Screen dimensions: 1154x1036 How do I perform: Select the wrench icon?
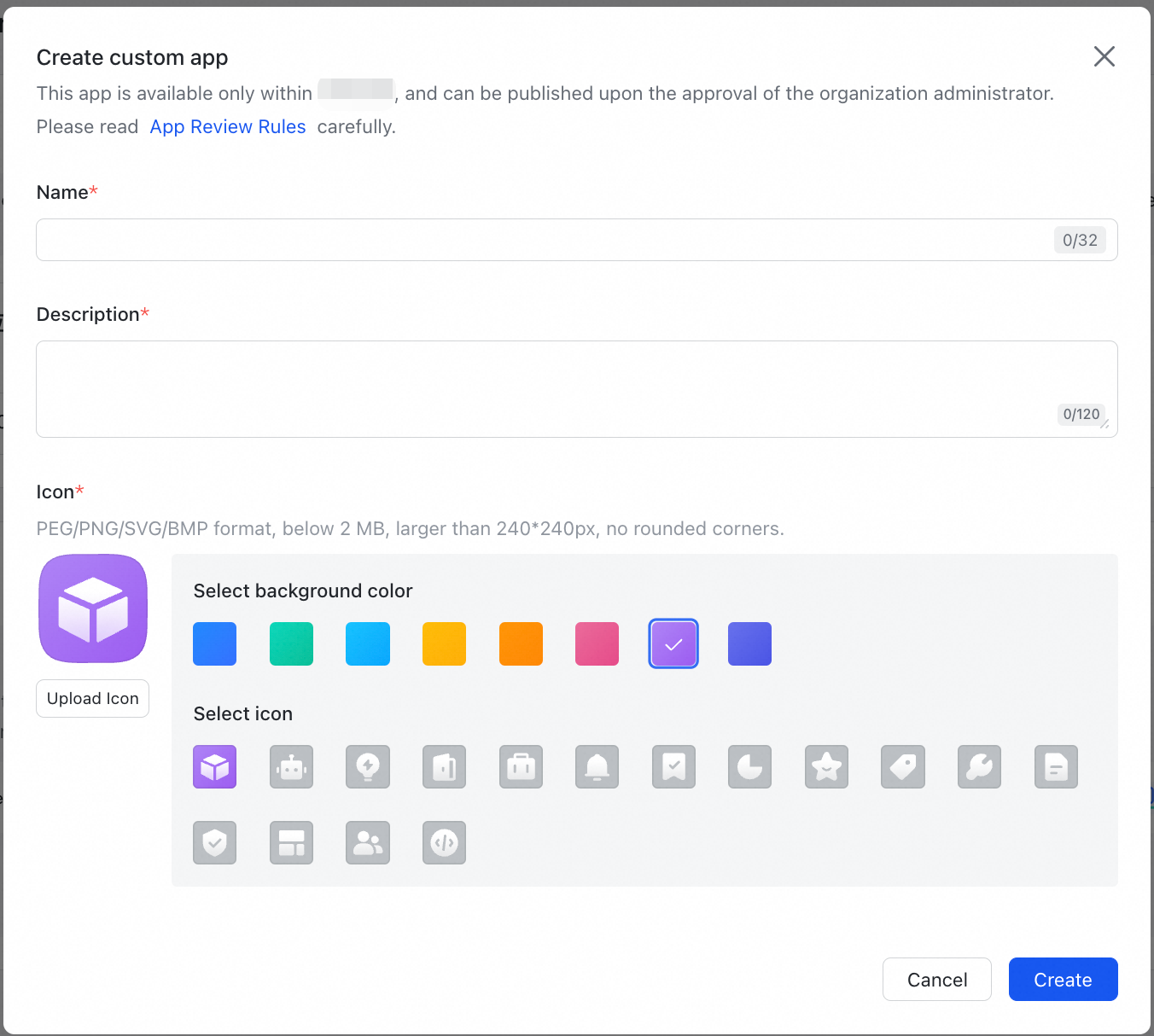coord(979,766)
